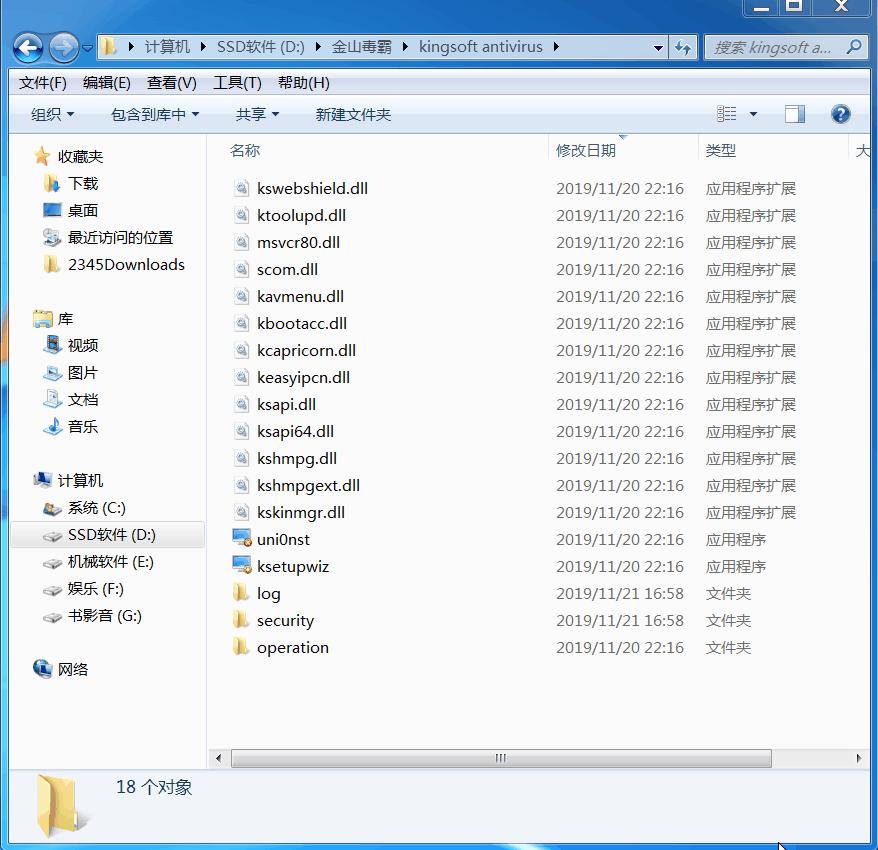The image size is (878, 850).
Task: Select the operation folder icon
Action: coord(241,646)
